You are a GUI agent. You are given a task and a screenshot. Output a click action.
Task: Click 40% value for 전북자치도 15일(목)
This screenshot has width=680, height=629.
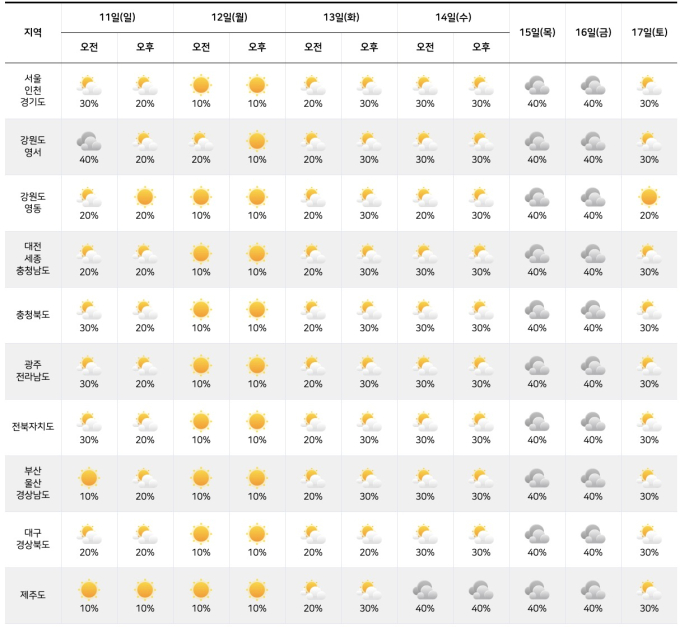coord(537,440)
